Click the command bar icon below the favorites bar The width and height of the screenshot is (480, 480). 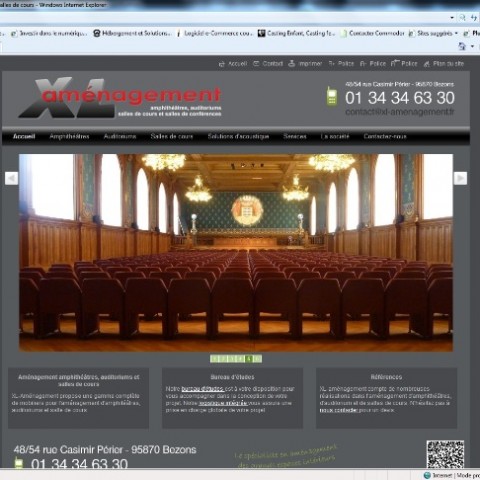coord(462,46)
